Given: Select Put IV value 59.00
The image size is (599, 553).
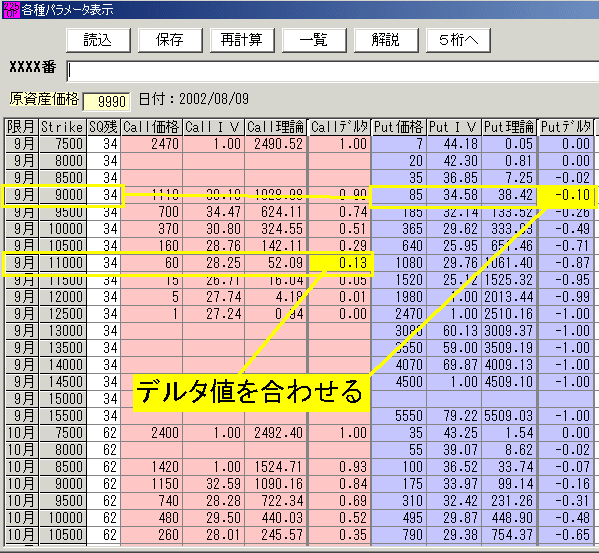Looking at the screenshot, I should point(454,348).
